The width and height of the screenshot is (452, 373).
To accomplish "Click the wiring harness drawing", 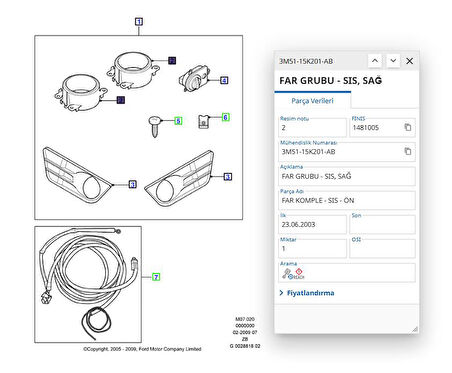I will [x=88, y=283].
